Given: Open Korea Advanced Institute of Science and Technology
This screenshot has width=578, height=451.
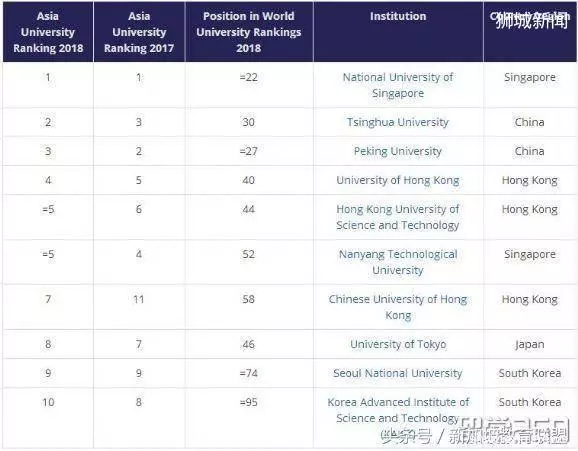Looking at the screenshot, I should (398, 410).
